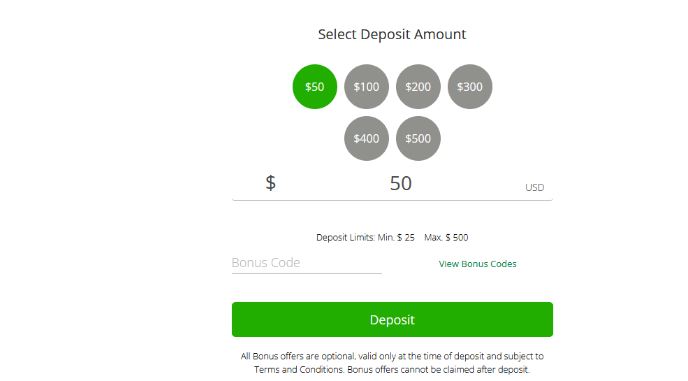
Task: Click the green Deposit button
Action: (x=392, y=320)
